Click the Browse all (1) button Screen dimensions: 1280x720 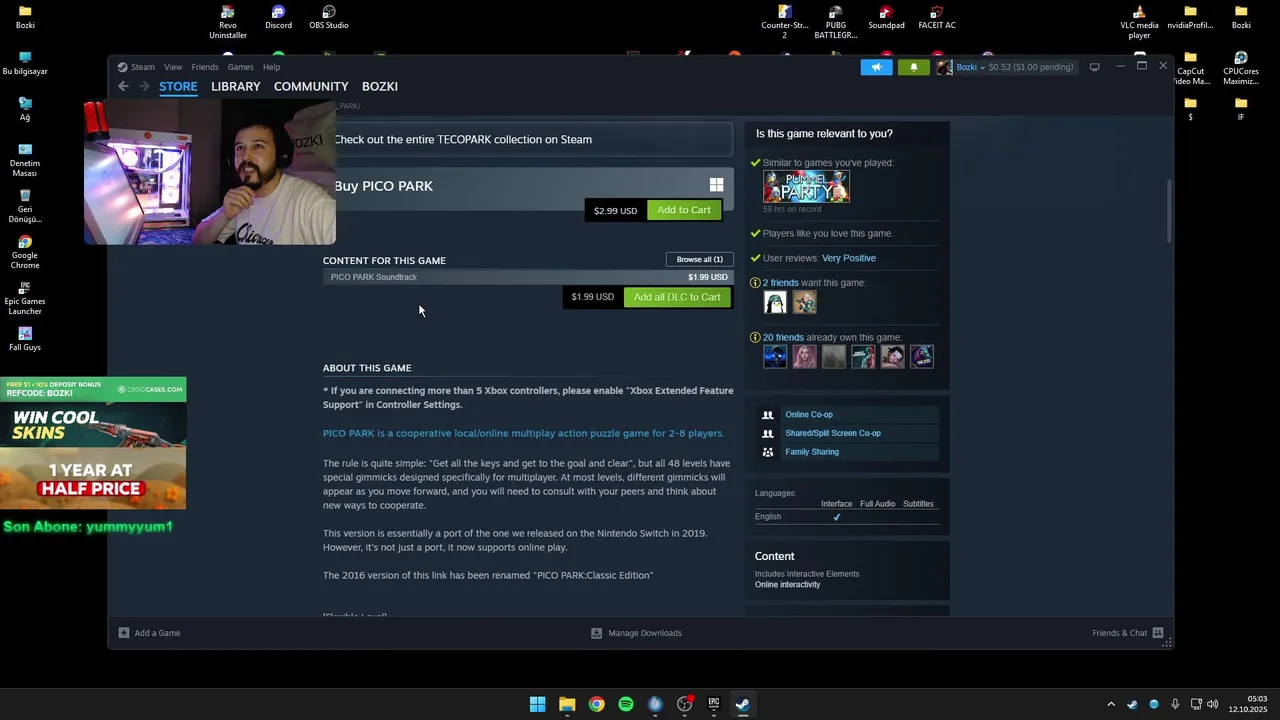[x=699, y=259]
